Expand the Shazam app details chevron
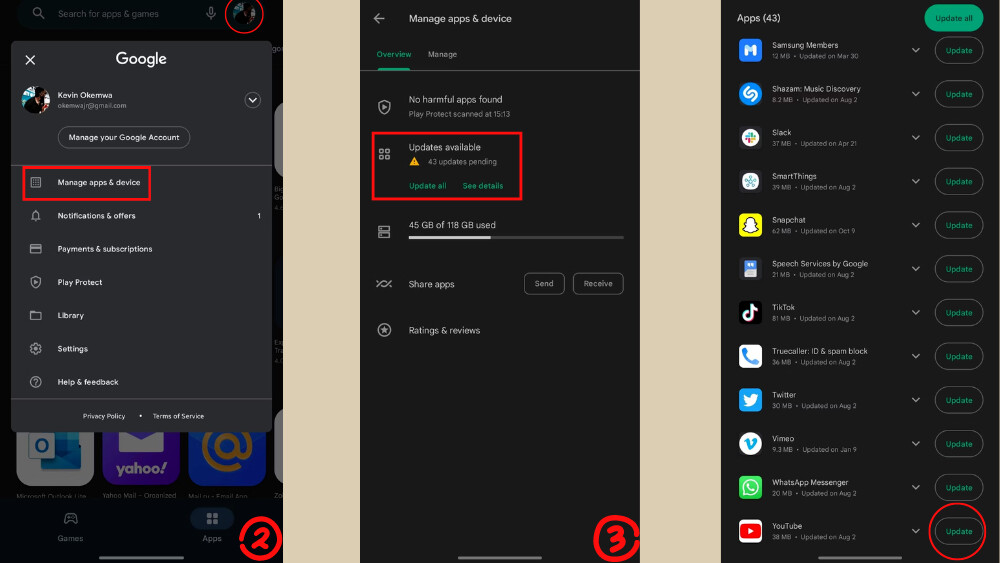The image size is (1000, 563). coord(915,94)
